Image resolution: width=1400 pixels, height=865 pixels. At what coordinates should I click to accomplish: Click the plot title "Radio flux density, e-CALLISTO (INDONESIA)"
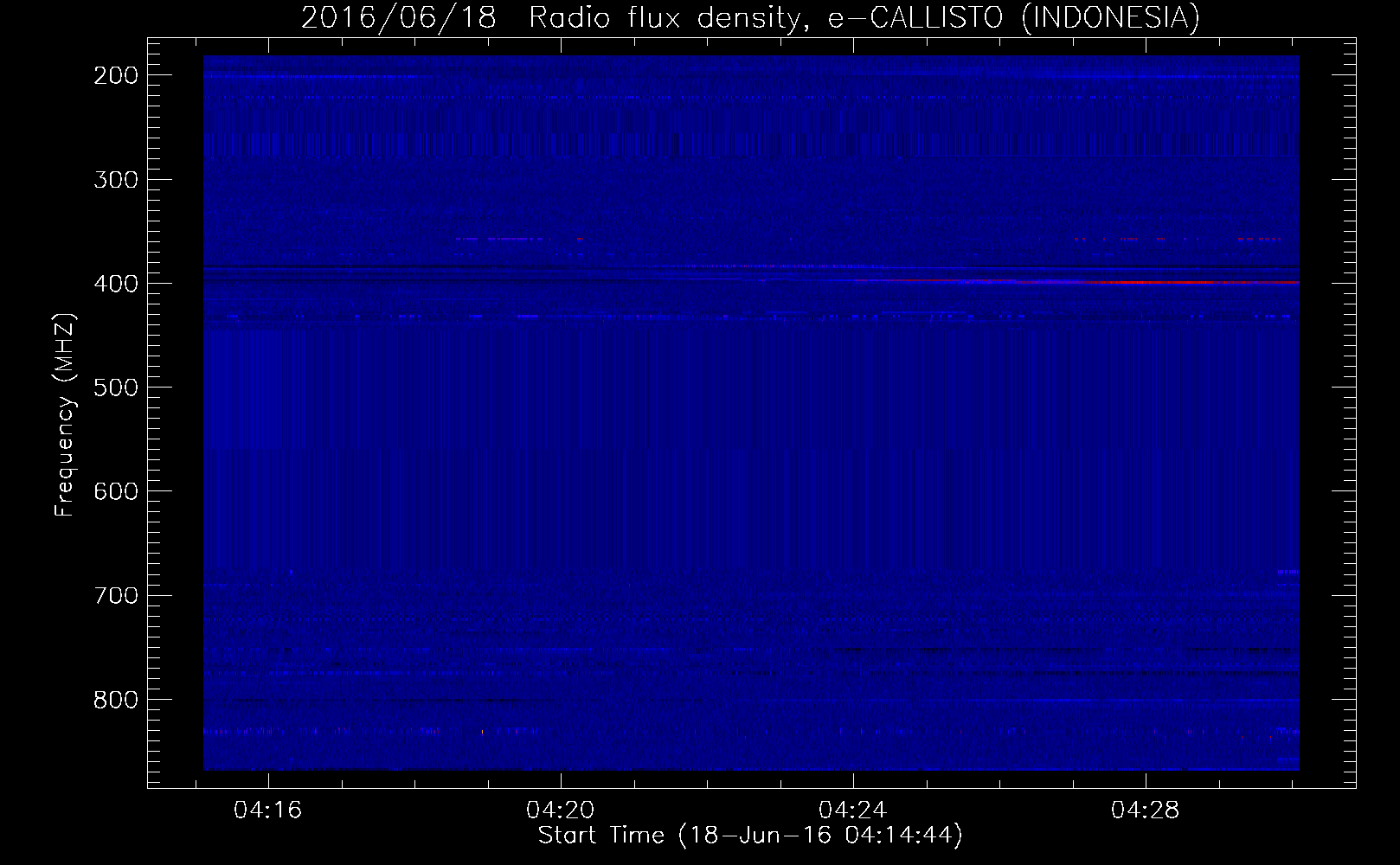(864, 17)
